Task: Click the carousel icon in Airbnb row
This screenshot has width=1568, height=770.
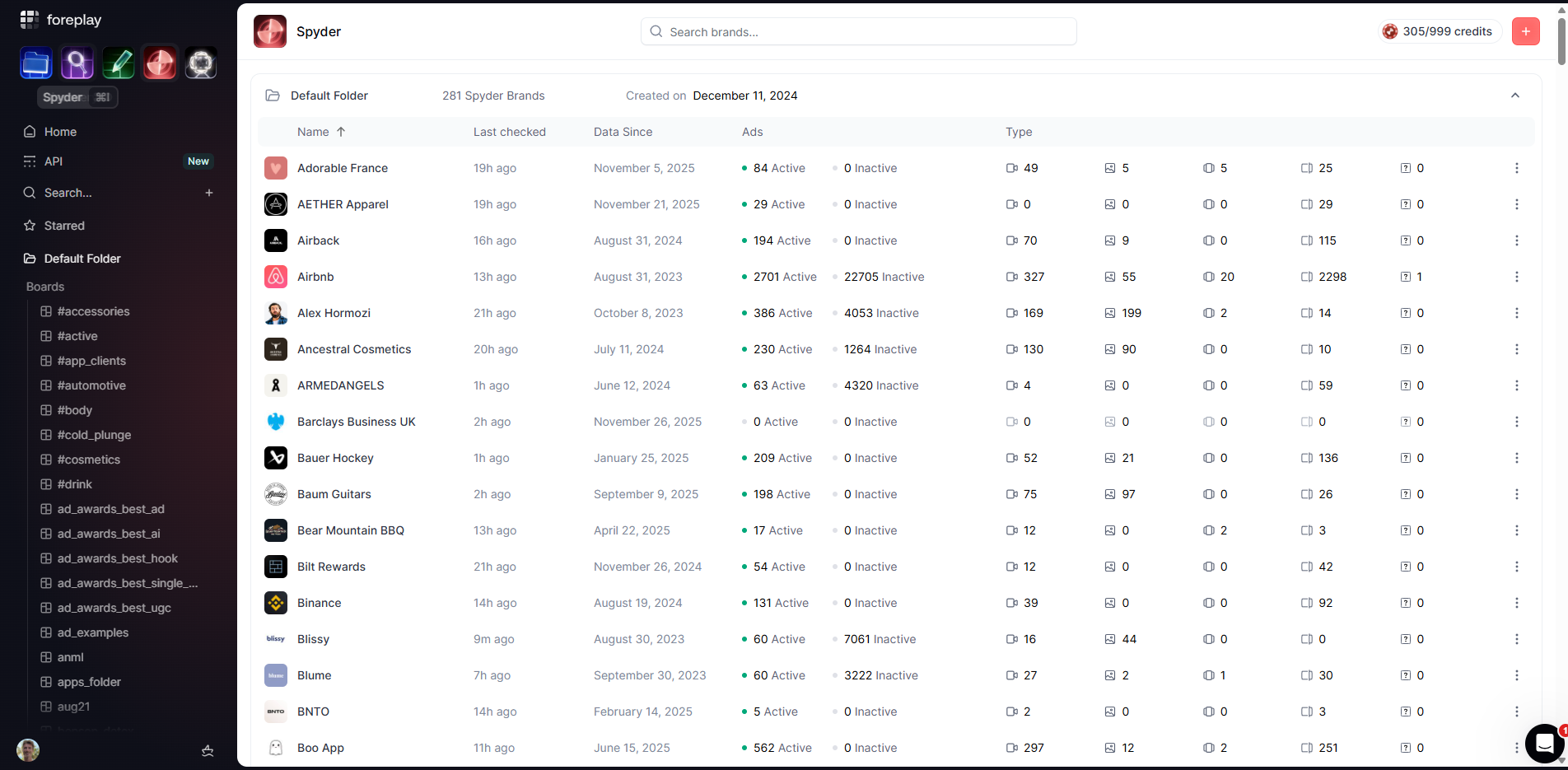Action: coord(1209,277)
